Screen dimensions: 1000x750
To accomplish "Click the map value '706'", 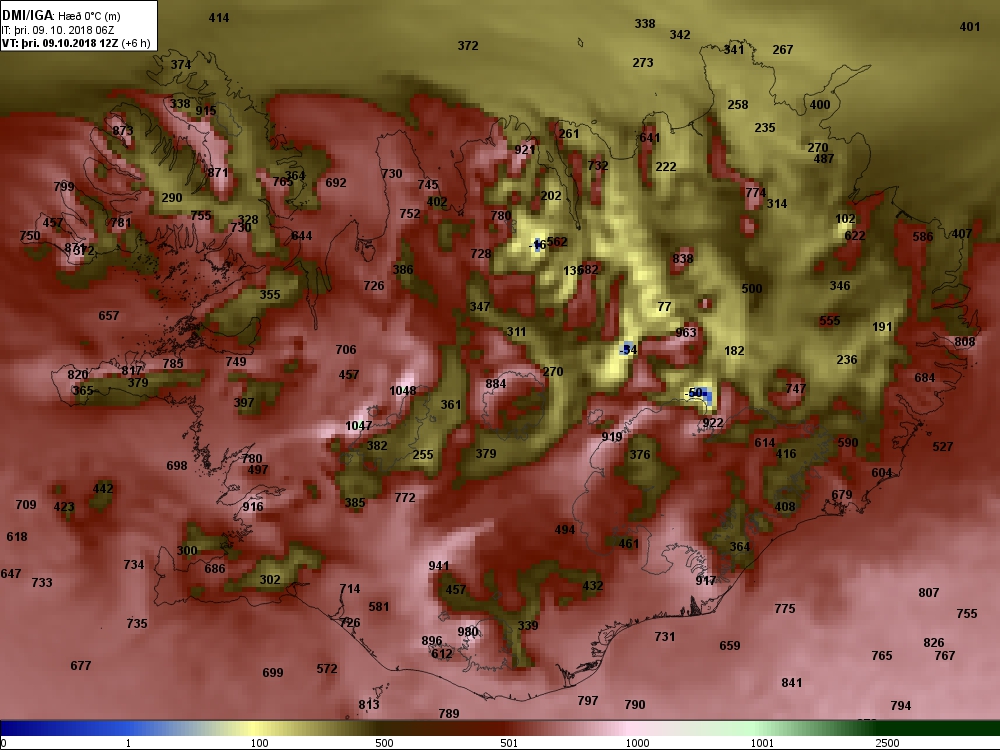I will tap(346, 349).
